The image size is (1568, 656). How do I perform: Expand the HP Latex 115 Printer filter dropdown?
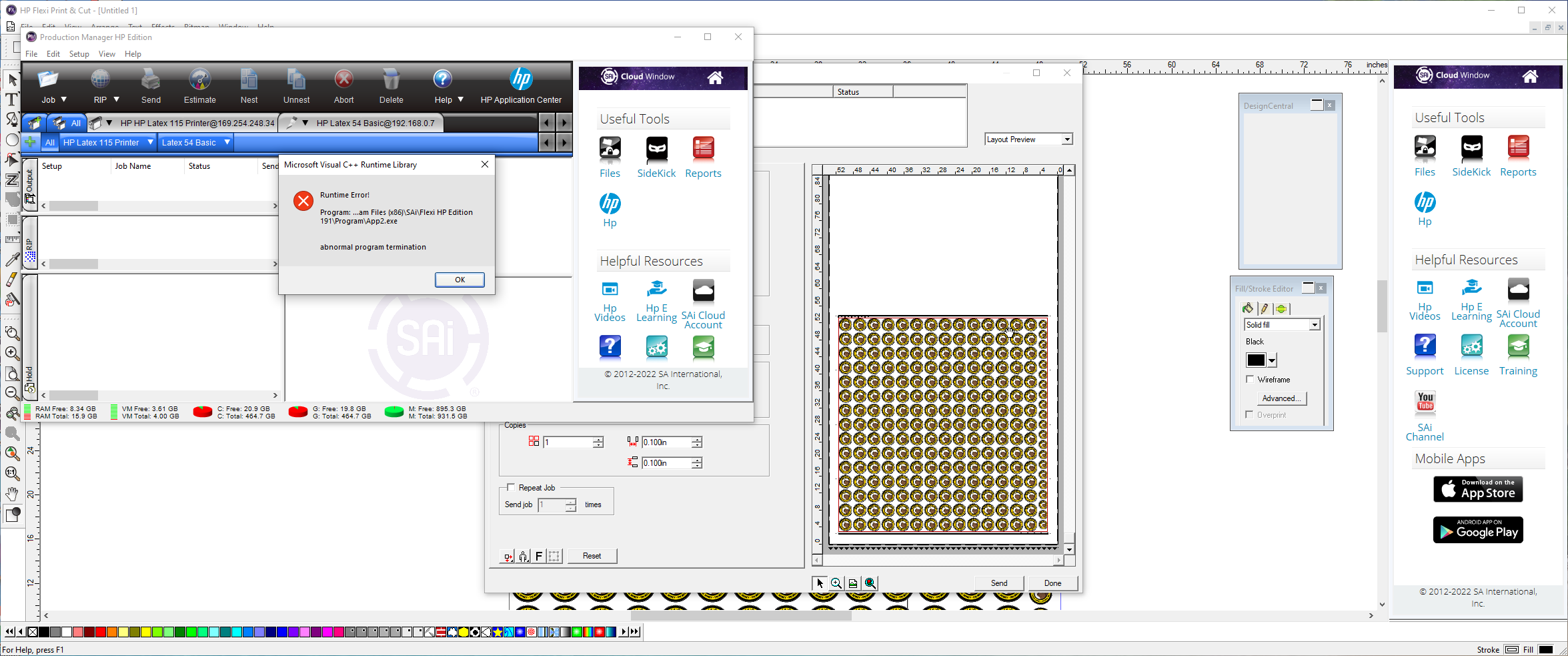point(150,142)
